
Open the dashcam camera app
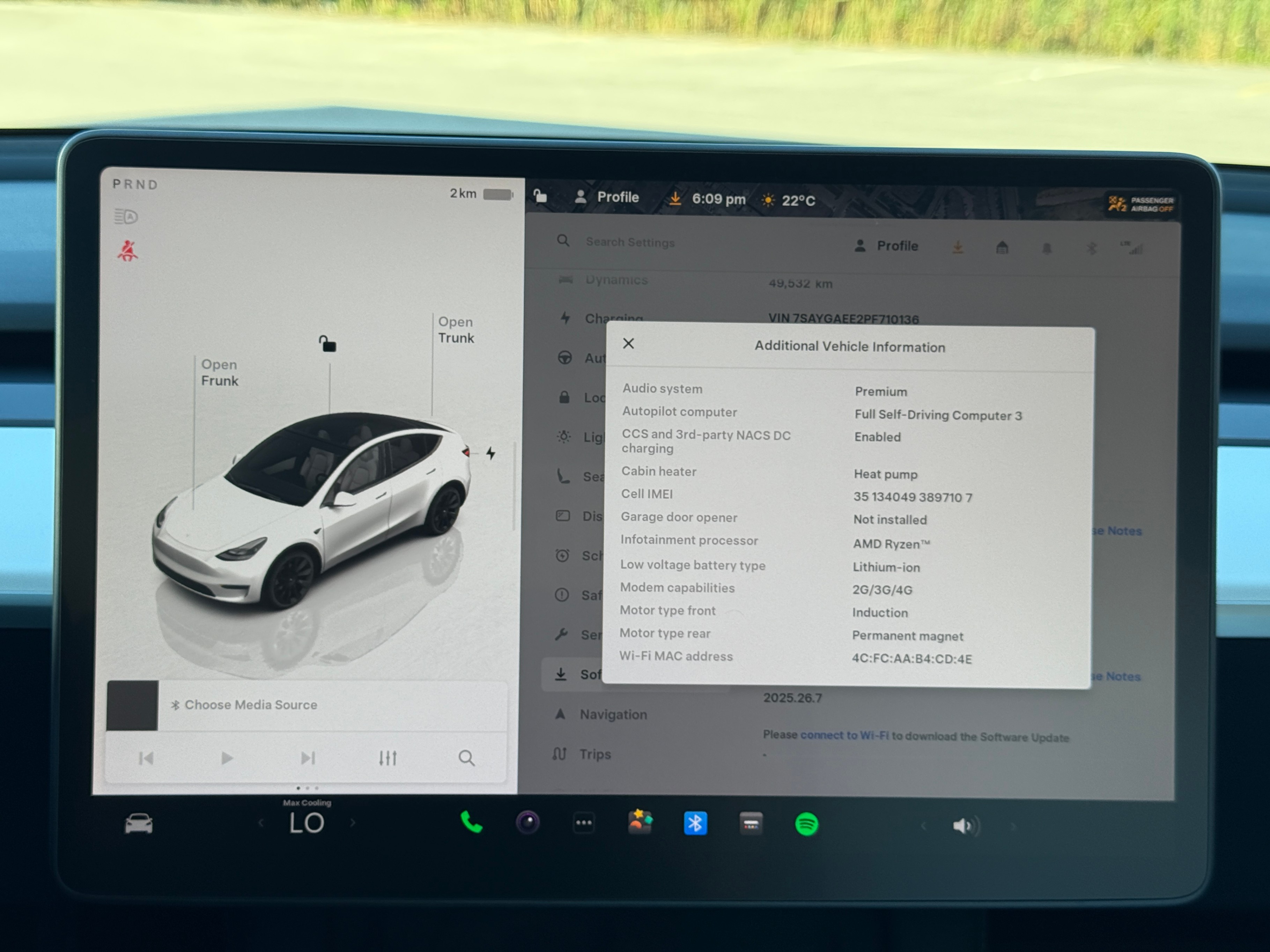click(x=527, y=822)
